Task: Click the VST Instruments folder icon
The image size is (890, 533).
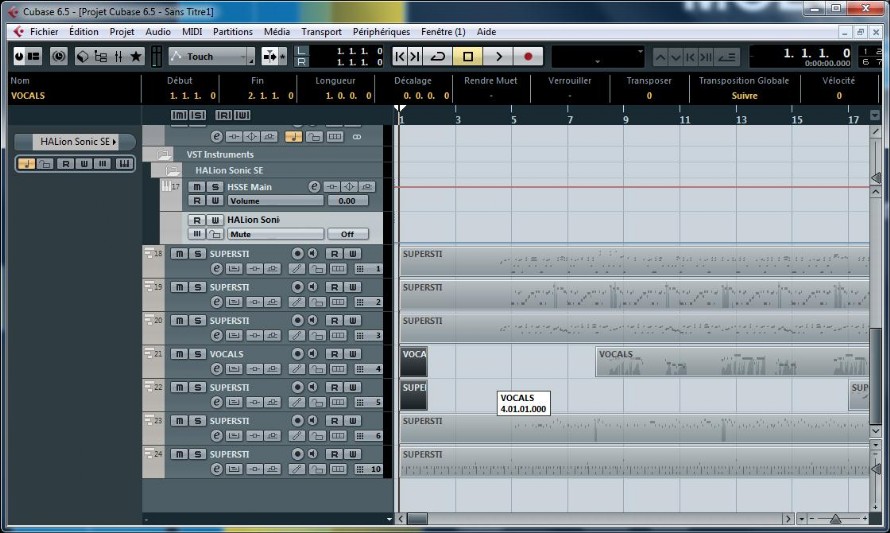Action: tap(163, 154)
